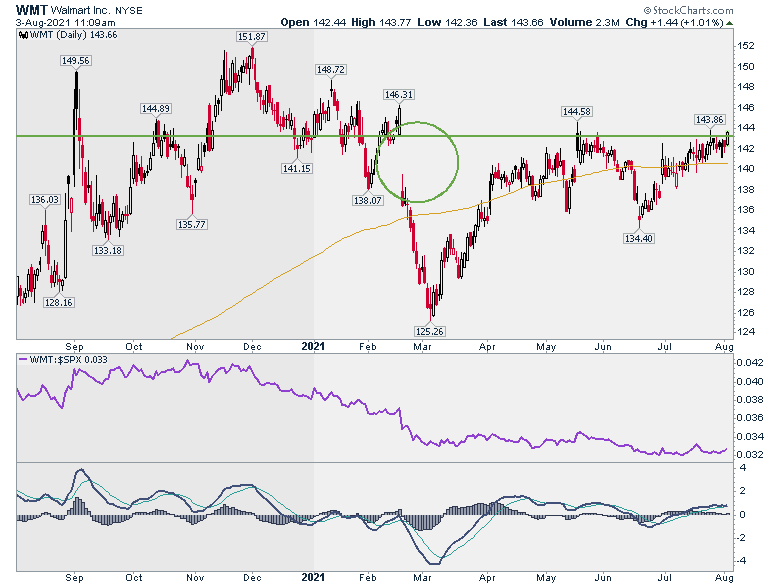Click the 141.15 low price label
The height and width of the screenshot is (586, 780).
297,169
